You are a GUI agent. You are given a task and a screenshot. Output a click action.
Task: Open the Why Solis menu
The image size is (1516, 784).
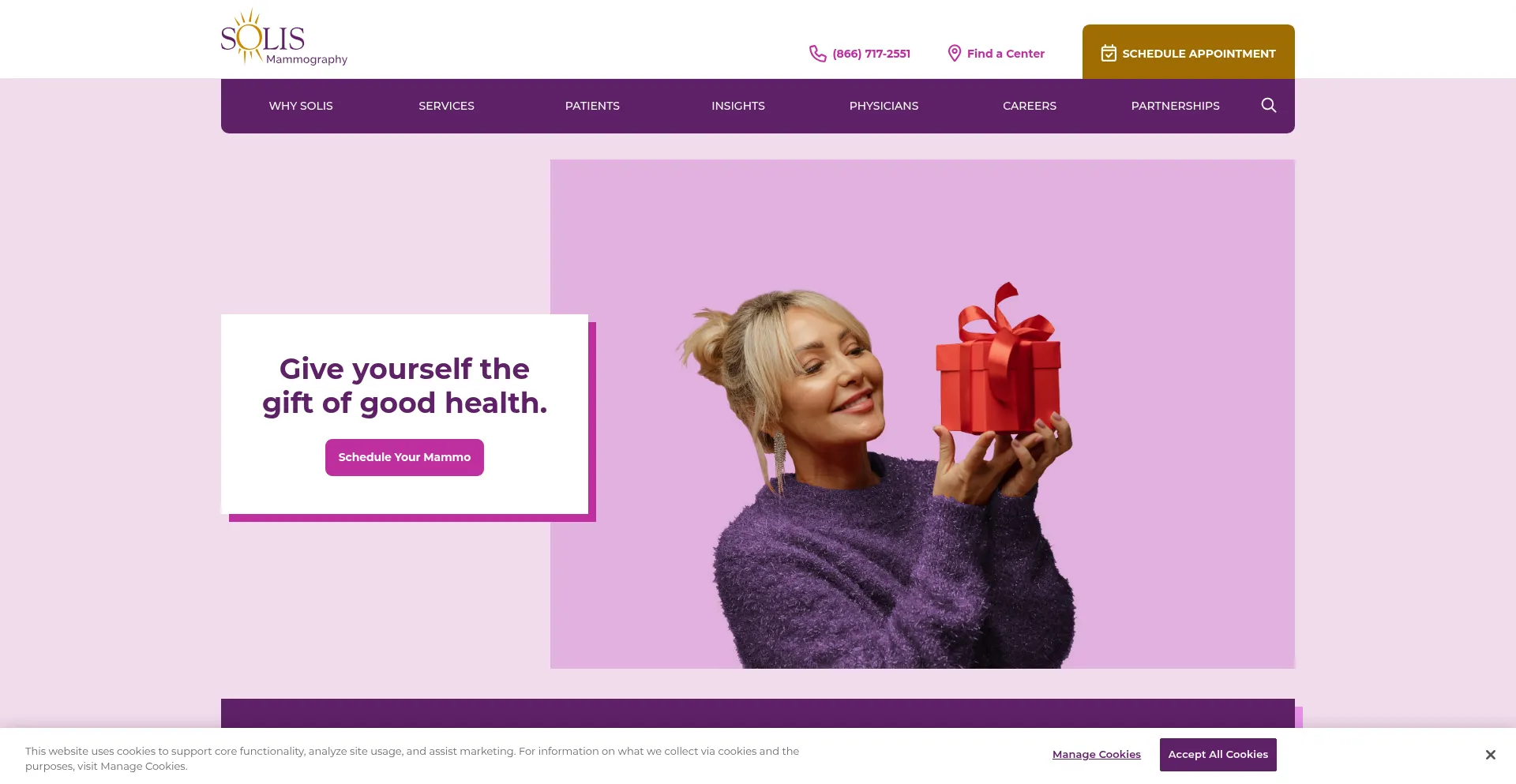pyautogui.click(x=301, y=106)
